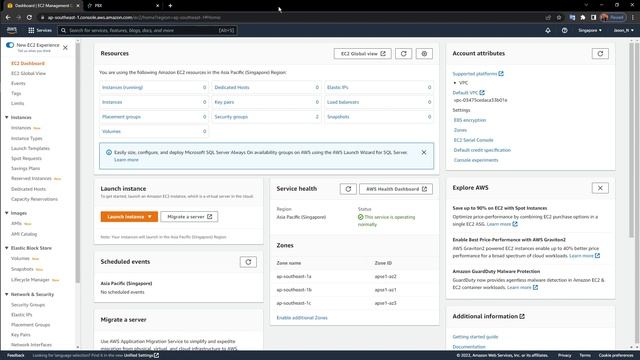
Task: Close the New EC2 Experience notice
Action: tap(65, 47)
